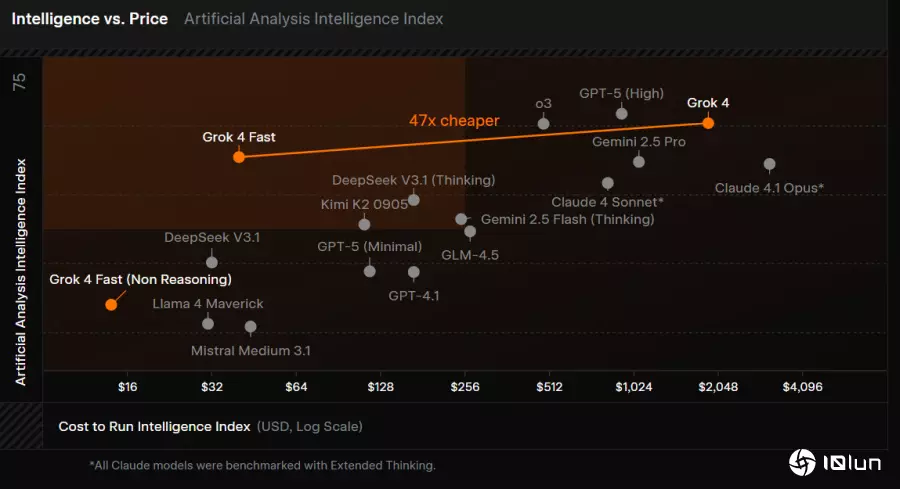This screenshot has height=489, width=900.
Task: Click the "Artificial Analysis Intelligence Index" subtitle
Action: click(x=313, y=19)
